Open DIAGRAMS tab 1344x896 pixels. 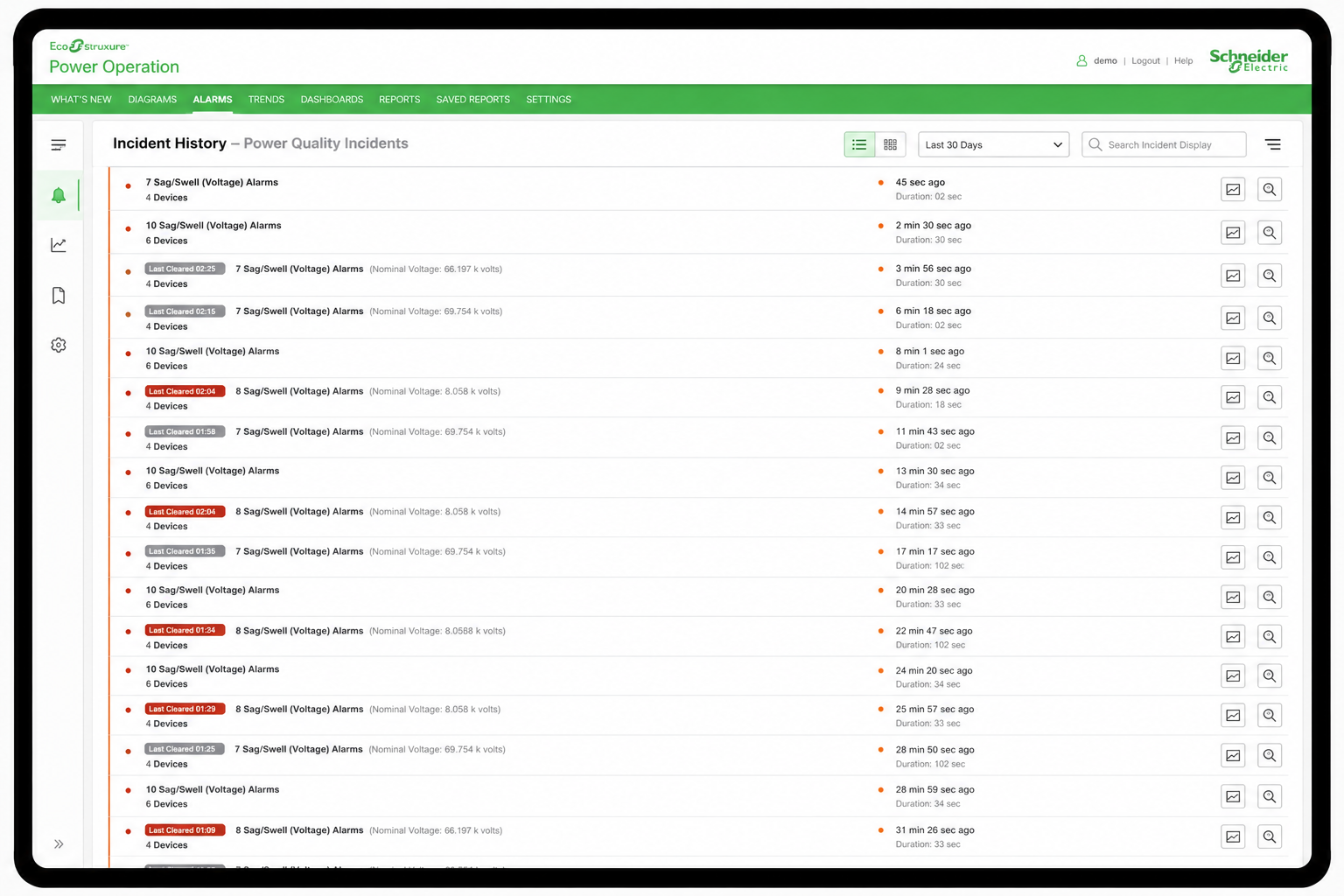tap(152, 100)
